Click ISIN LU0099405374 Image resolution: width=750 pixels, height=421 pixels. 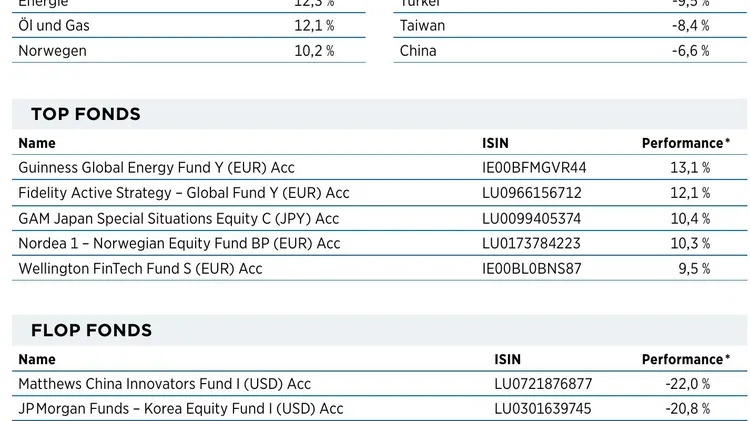531,219
